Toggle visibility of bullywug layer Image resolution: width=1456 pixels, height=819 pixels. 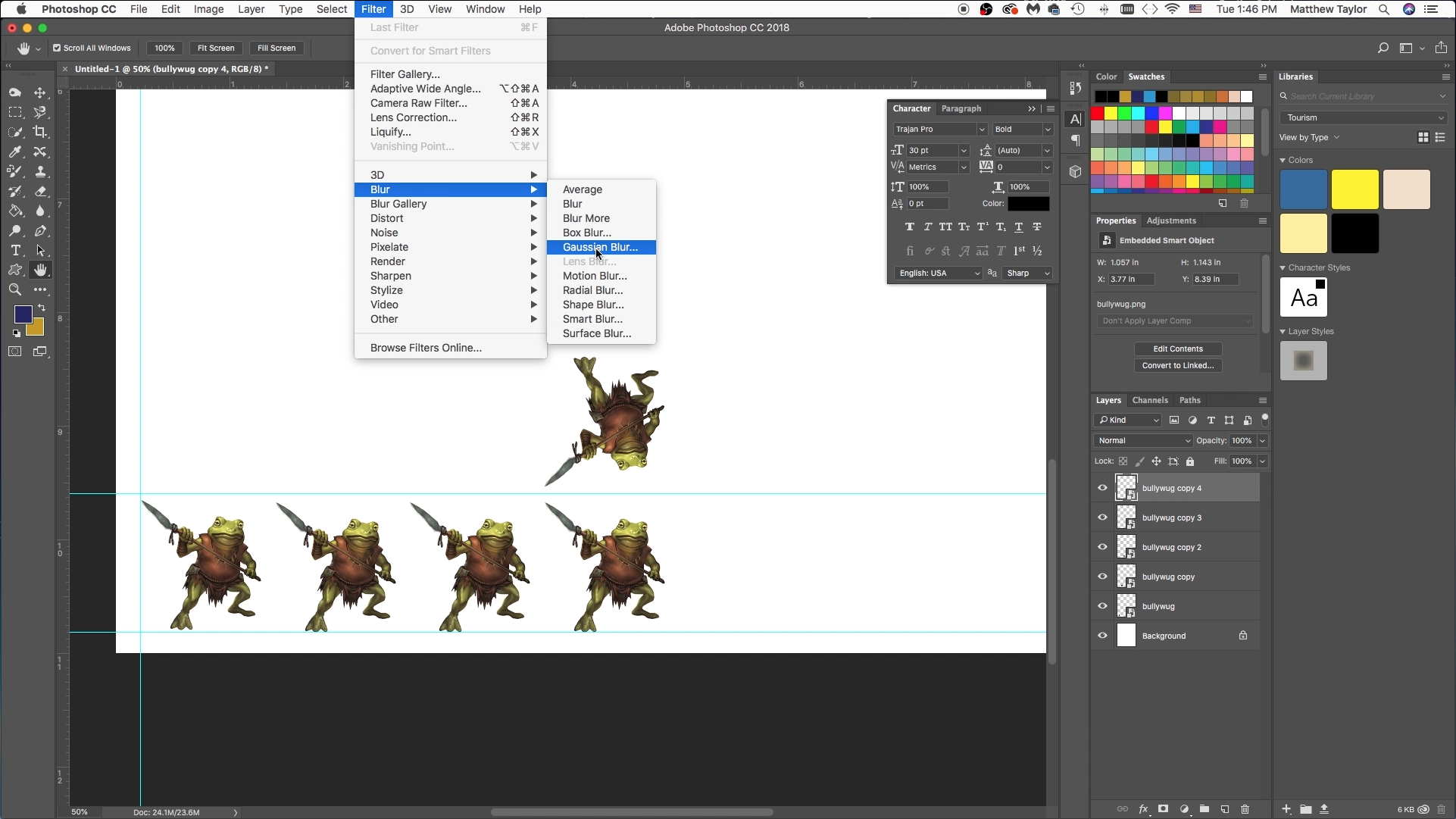click(x=1103, y=606)
